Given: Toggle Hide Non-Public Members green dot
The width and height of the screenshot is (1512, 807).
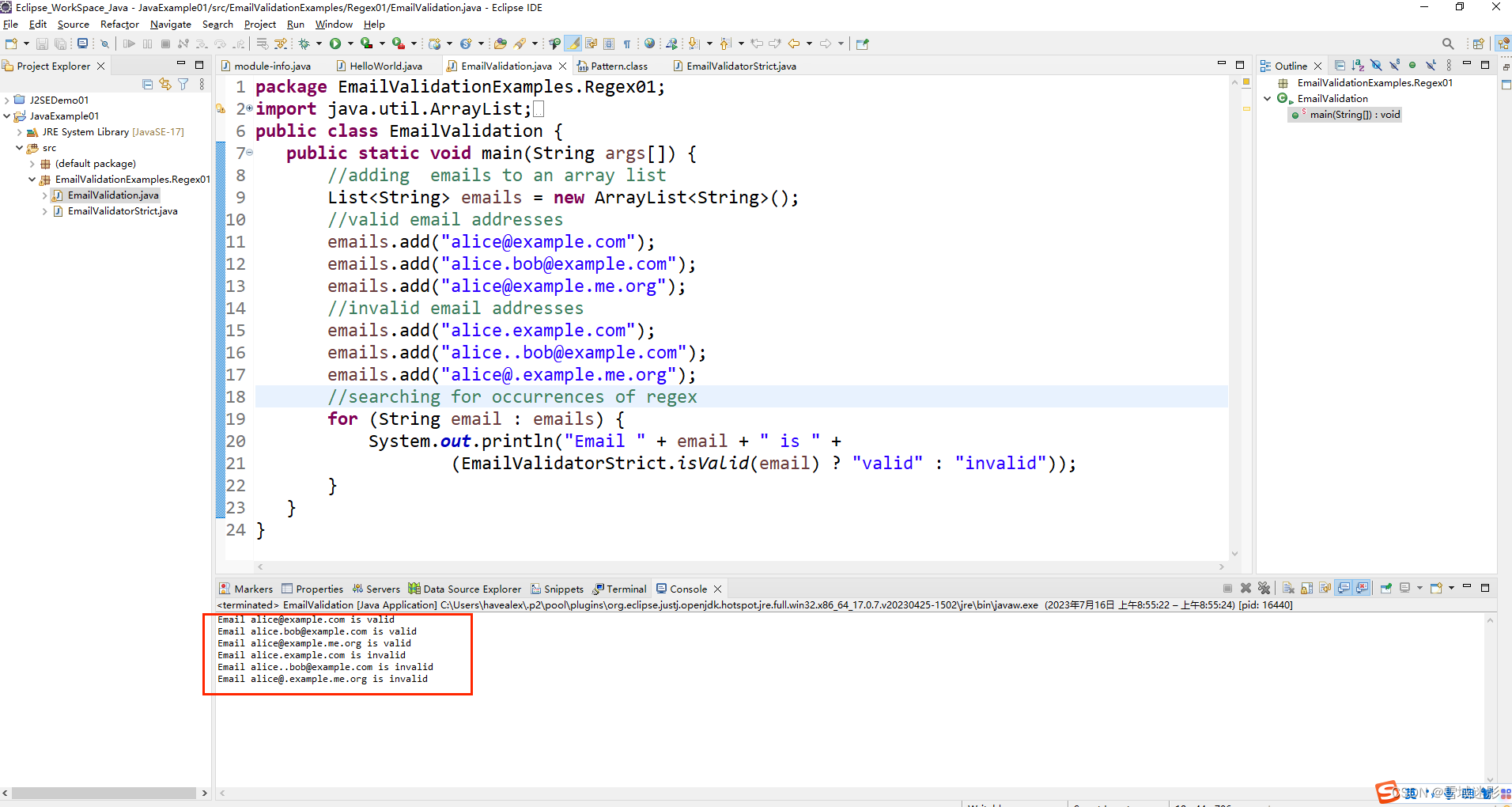Looking at the screenshot, I should tap(1412, 66).
